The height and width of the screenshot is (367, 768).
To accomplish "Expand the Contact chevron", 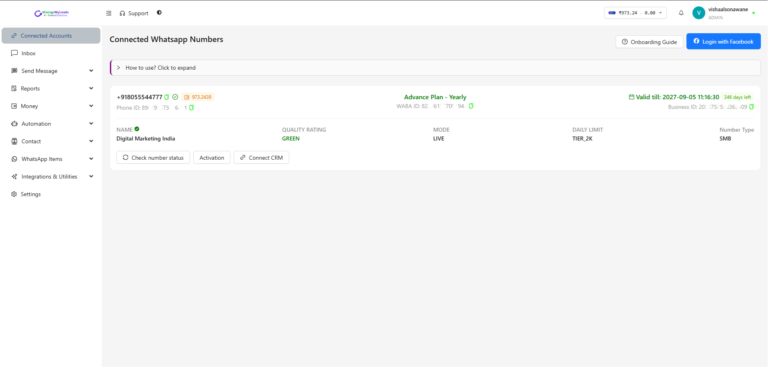I will (91, 141).
